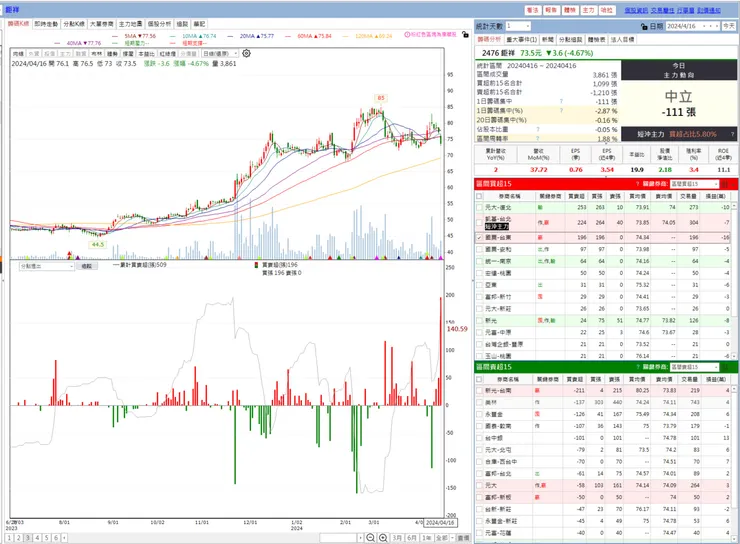Toggle the 本益比 overlay button

coord(147,54)
